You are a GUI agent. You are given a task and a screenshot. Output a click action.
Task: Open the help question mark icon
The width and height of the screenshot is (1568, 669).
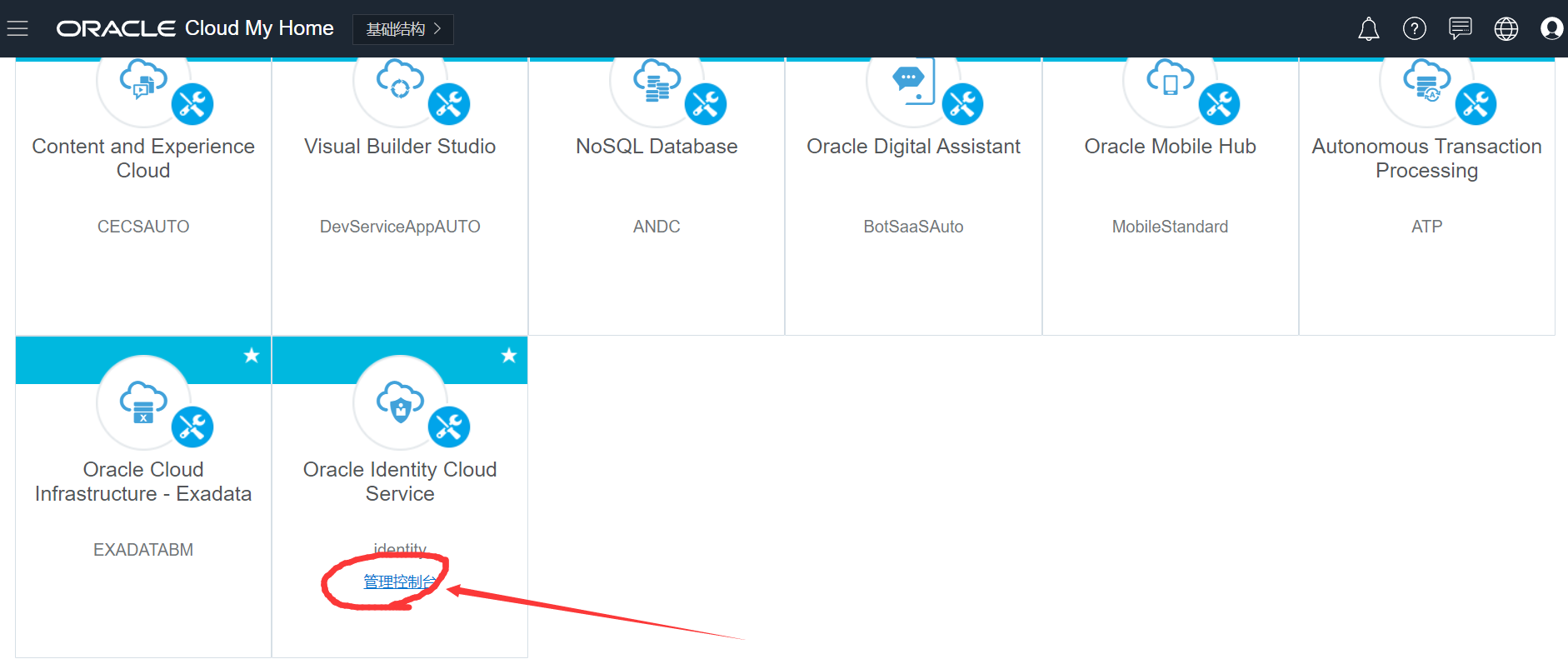pyautogui.click(x=1414, y=29)
